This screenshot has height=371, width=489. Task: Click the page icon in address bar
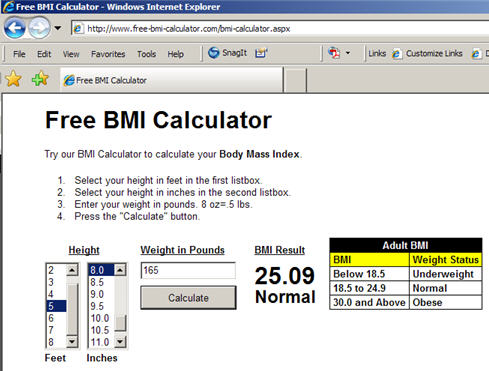pos(78,29)
